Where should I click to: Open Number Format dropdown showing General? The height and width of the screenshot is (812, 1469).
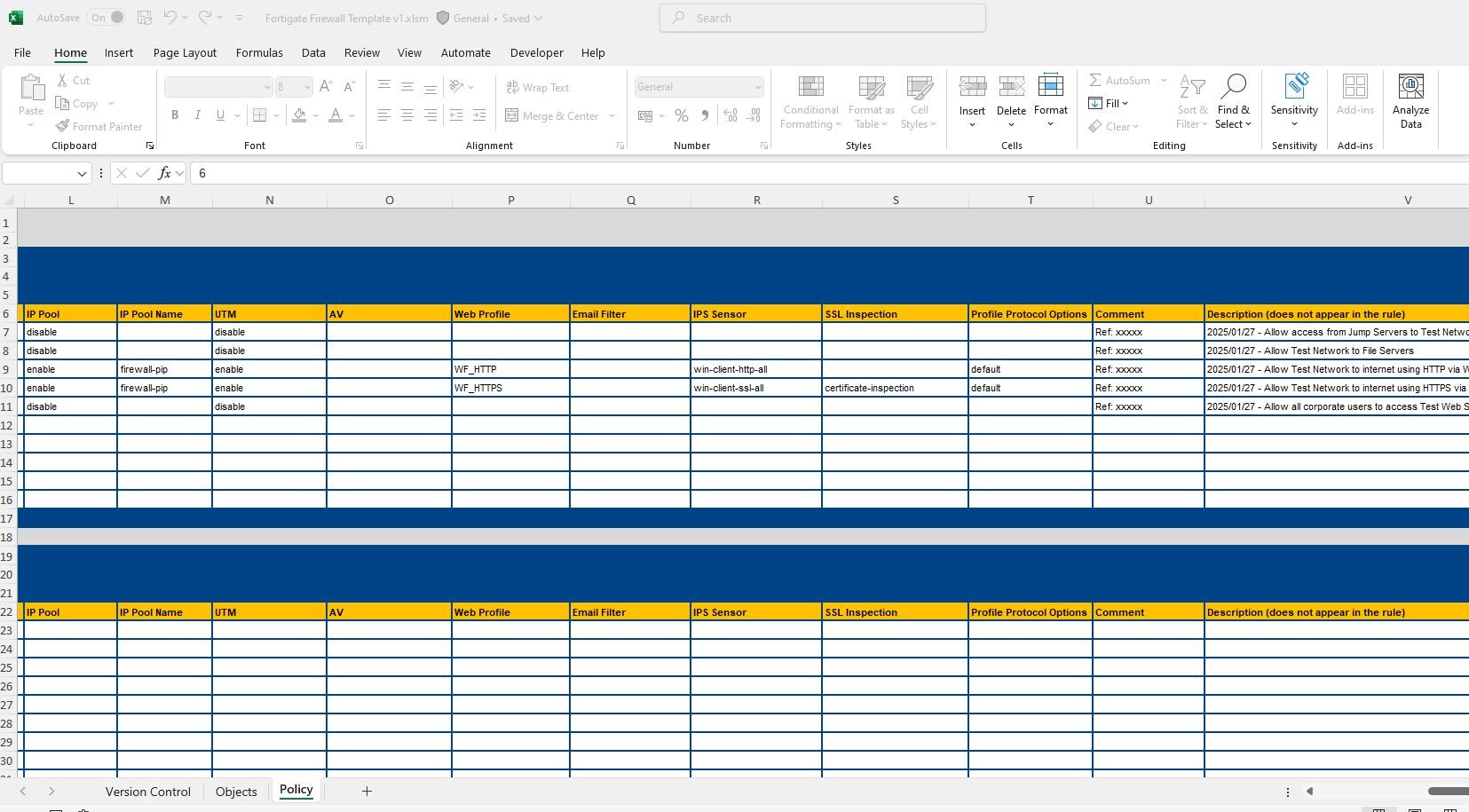tap(757, 87)
